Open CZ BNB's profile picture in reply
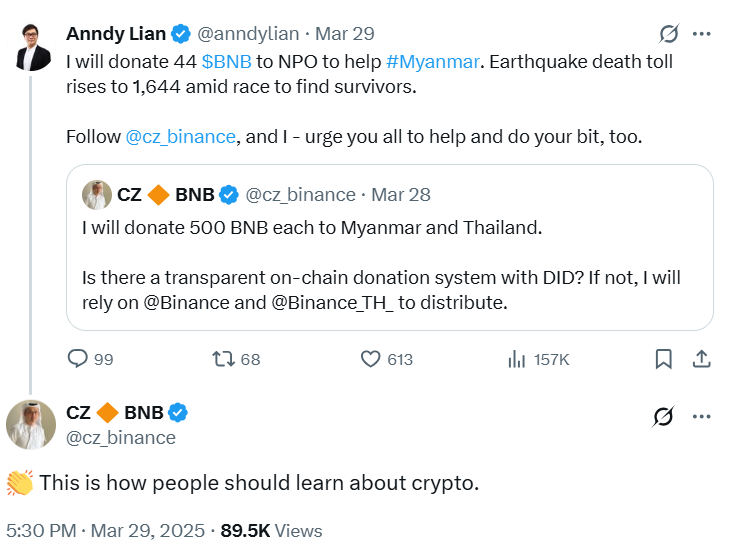This screenshot has height=552, width=734. pyautogui.click(x=31, y=424)
